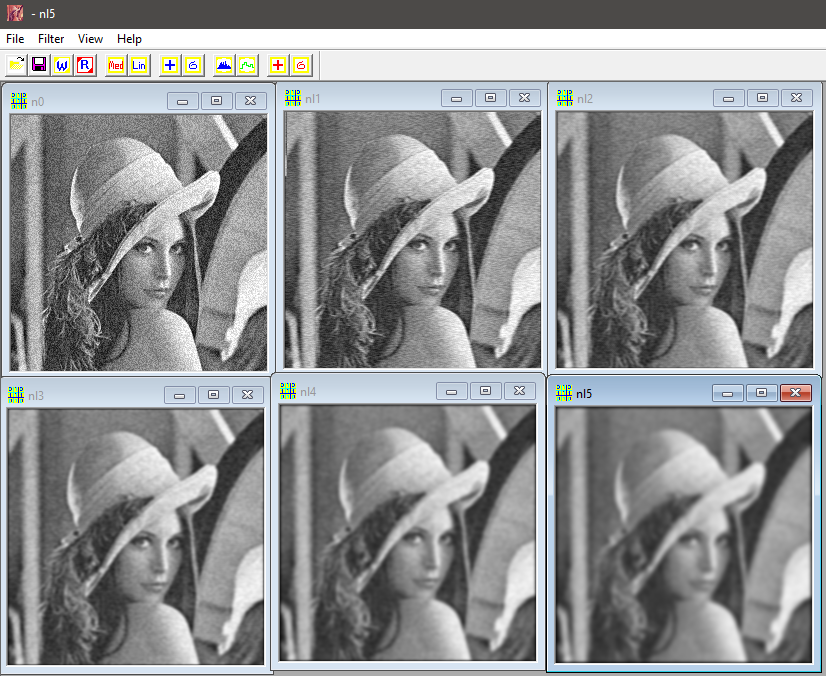826x676 pixels.
Task: Click the blue W toolbar icon
Action: click(x=62, y=65)
